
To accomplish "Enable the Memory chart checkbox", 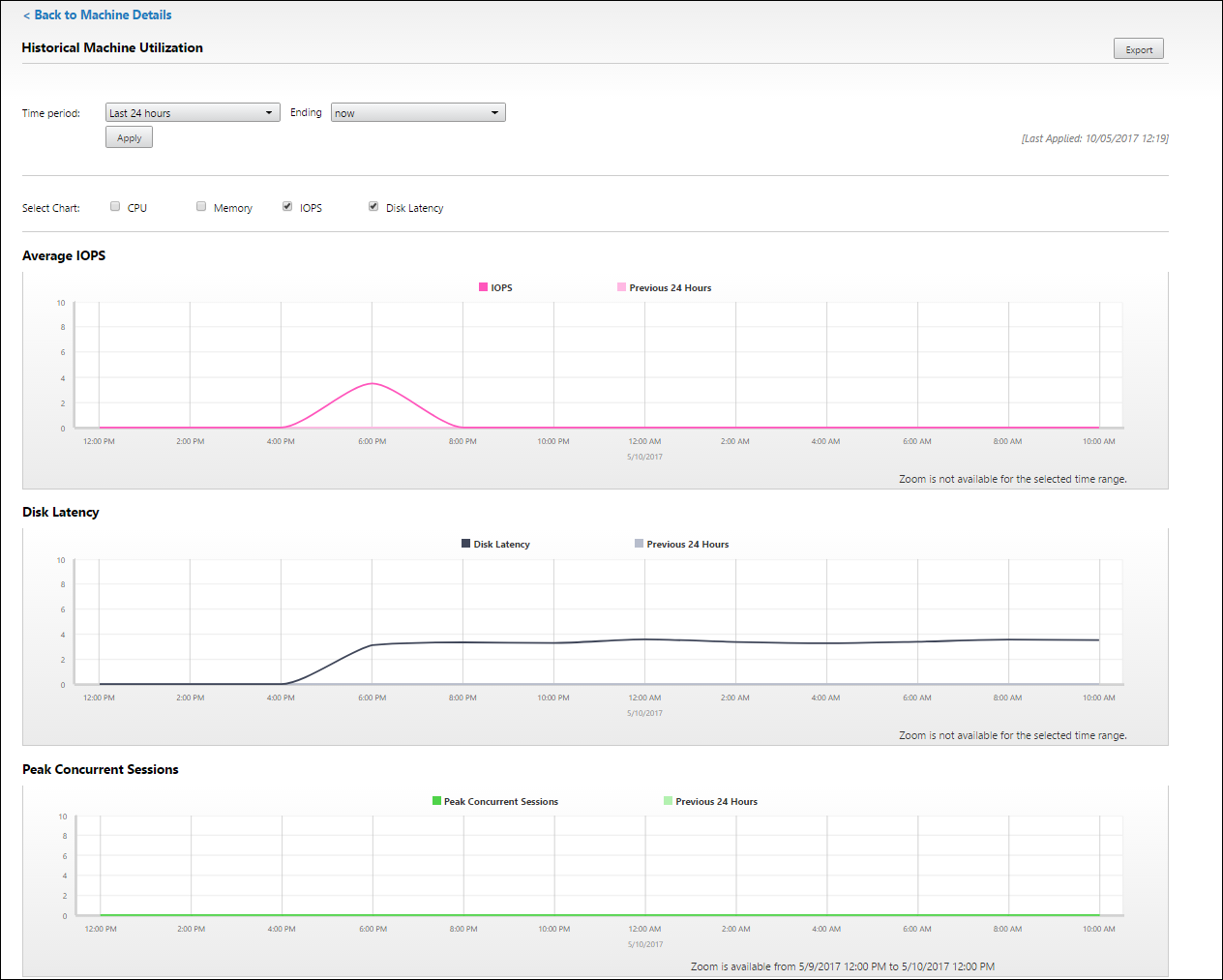I will coord(201,206).
